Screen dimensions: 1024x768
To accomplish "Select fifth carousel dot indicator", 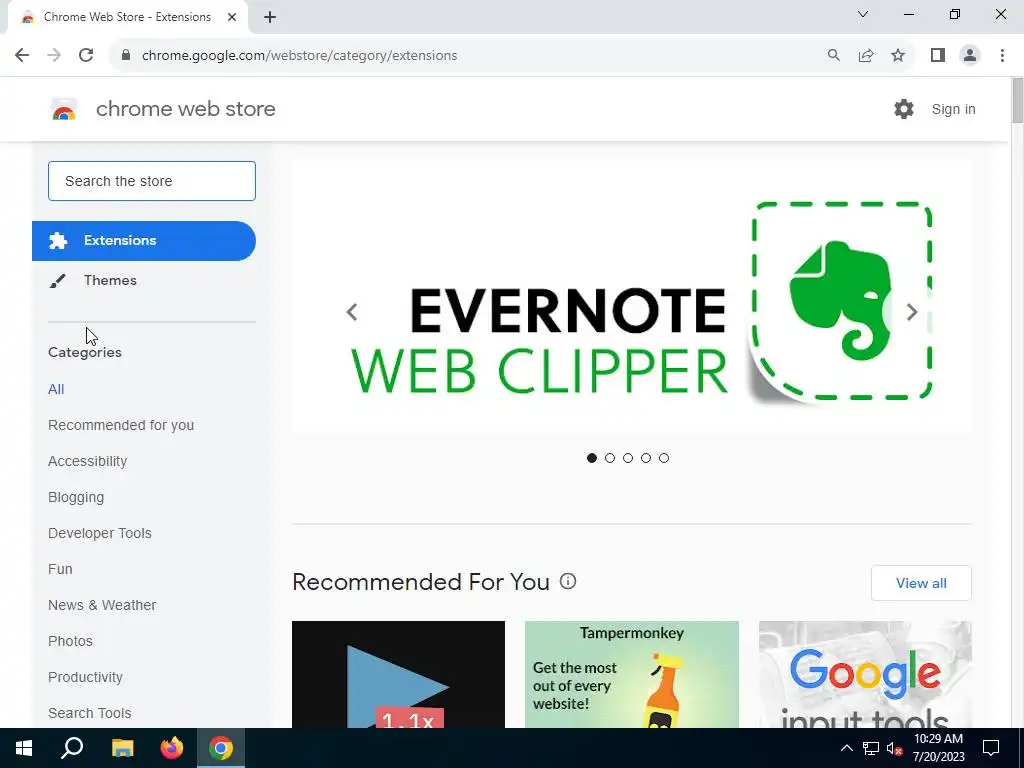I will coord(664,458).
